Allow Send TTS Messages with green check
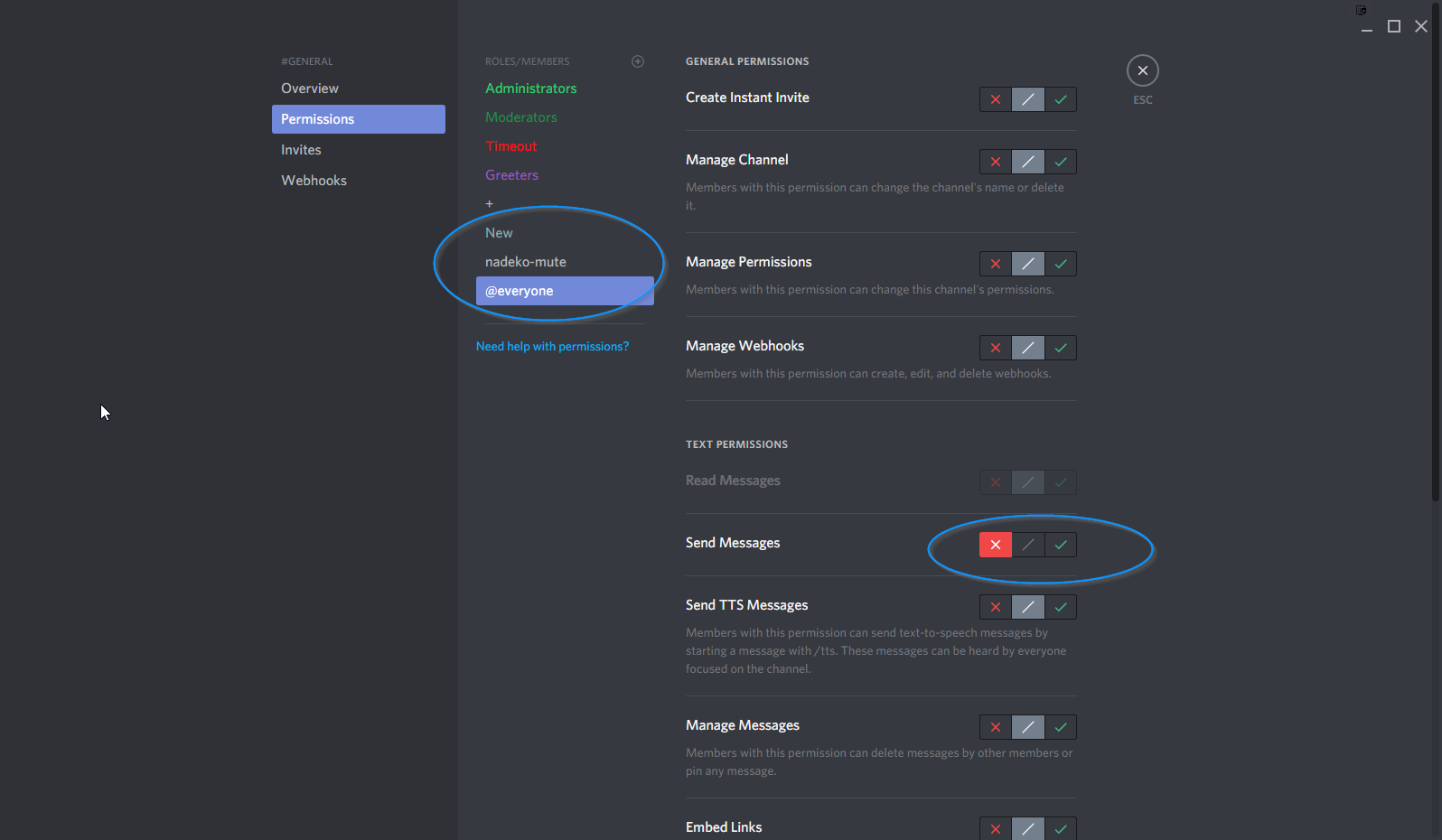The width and height of the screenshot is (1442, 840). point(1061,607)
